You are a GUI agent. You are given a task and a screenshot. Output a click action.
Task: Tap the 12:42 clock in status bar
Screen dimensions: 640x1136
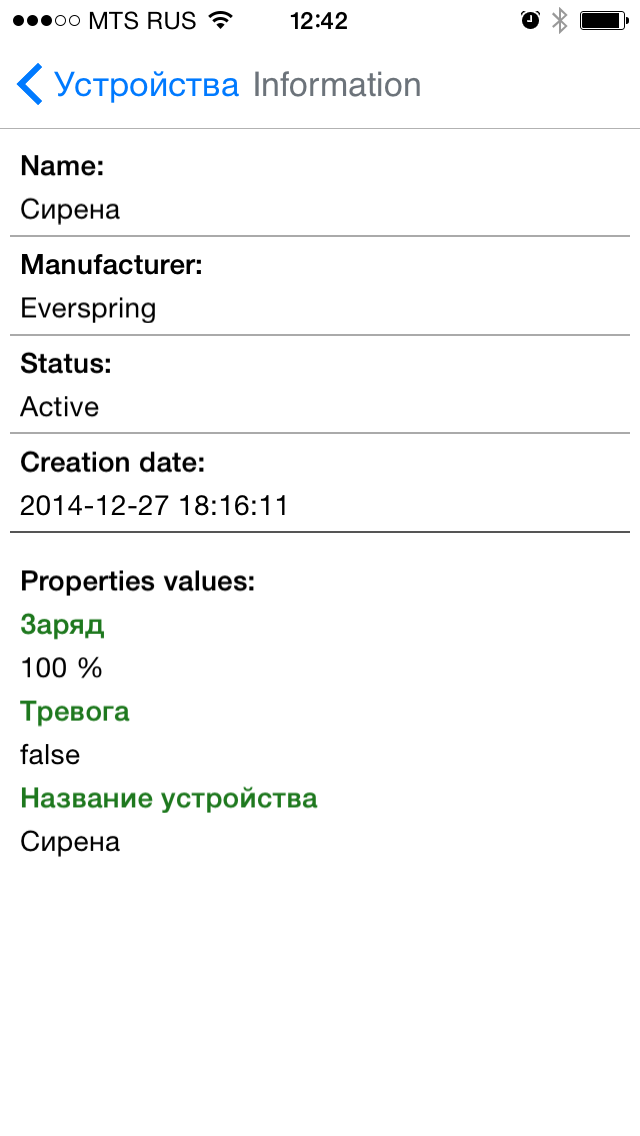pyautogui.click(x=319, y=20)
